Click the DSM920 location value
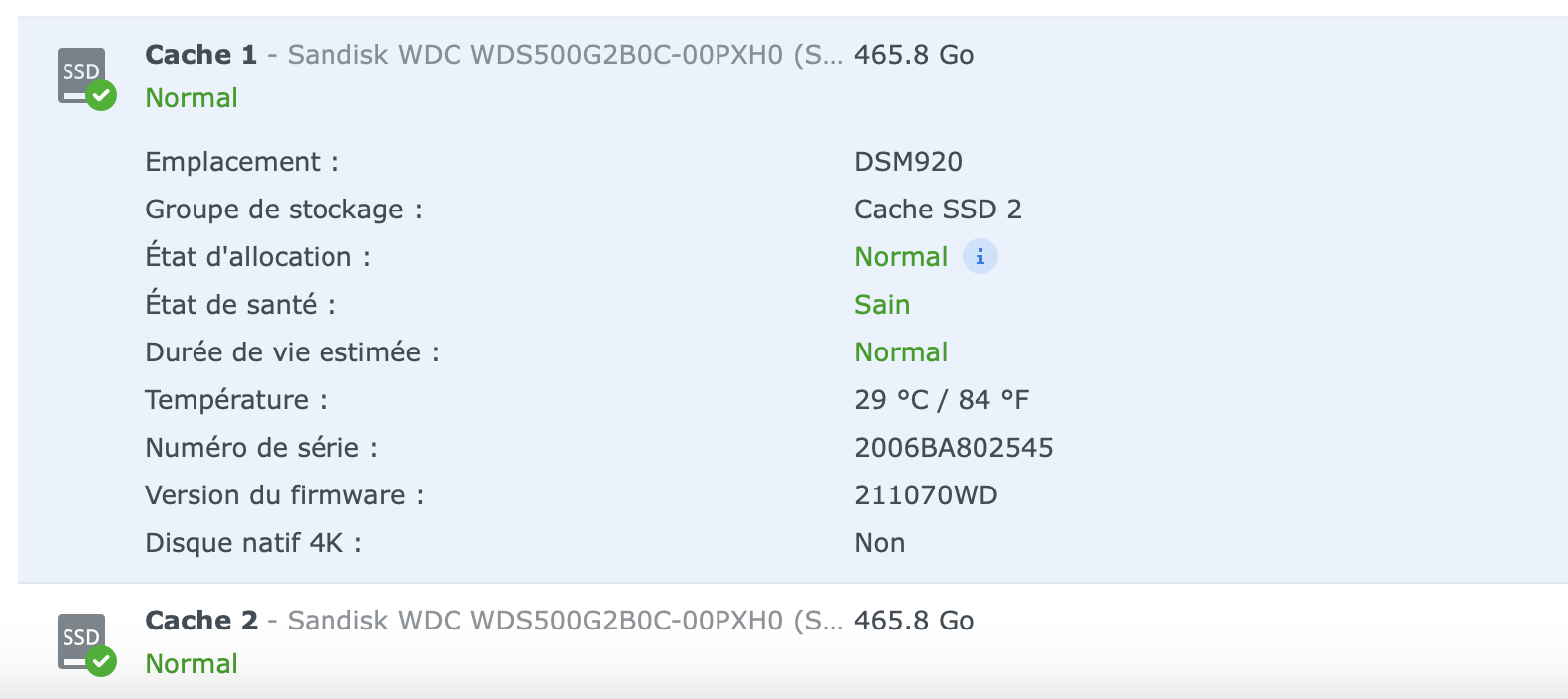 click(908, 162)
